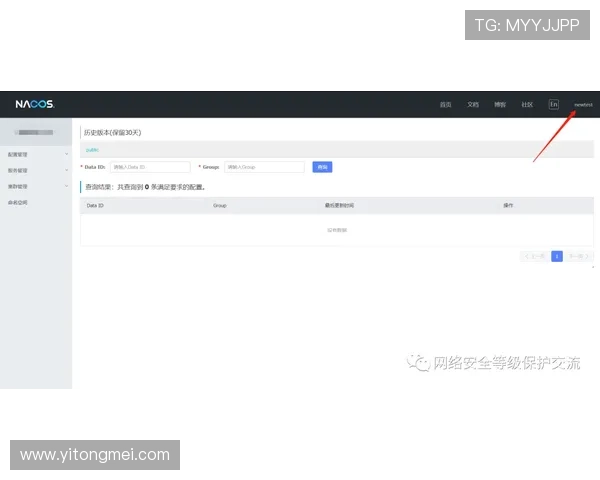600x480 pixels.
Task: Click the Data ID column header
Action: coord(96,205)
